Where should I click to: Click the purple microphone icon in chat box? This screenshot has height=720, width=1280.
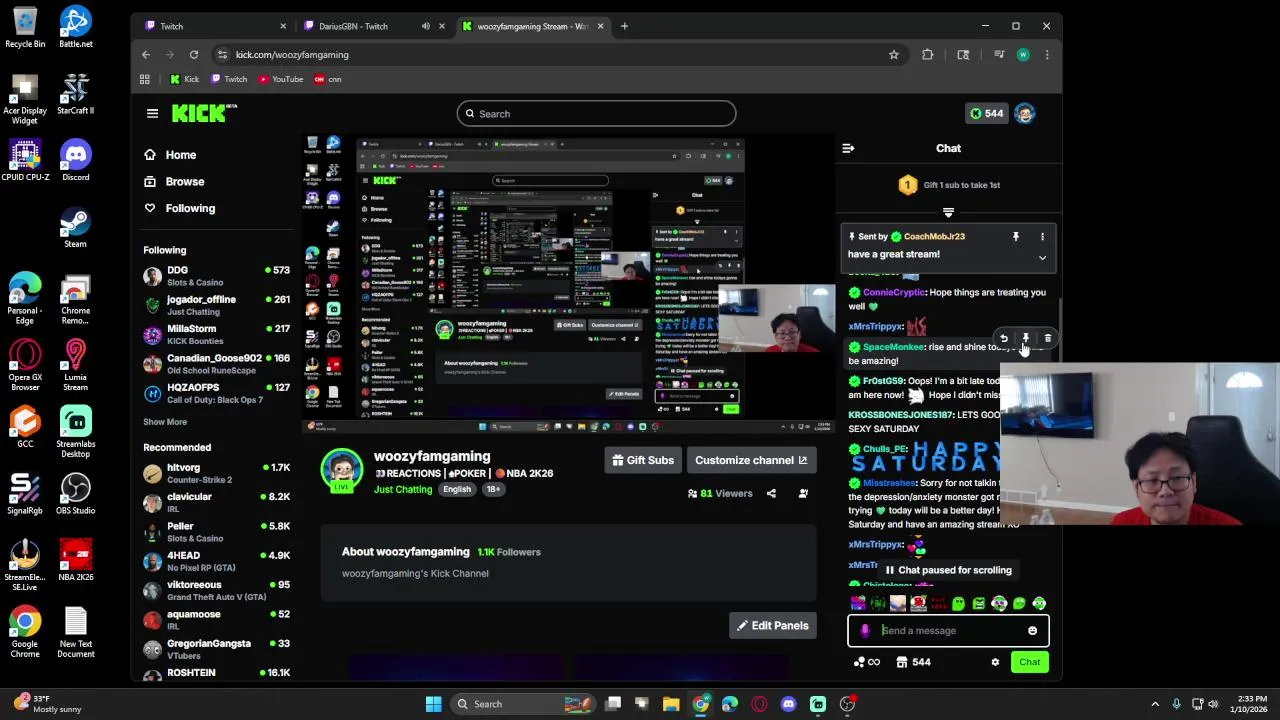click(x=865, y=631)
